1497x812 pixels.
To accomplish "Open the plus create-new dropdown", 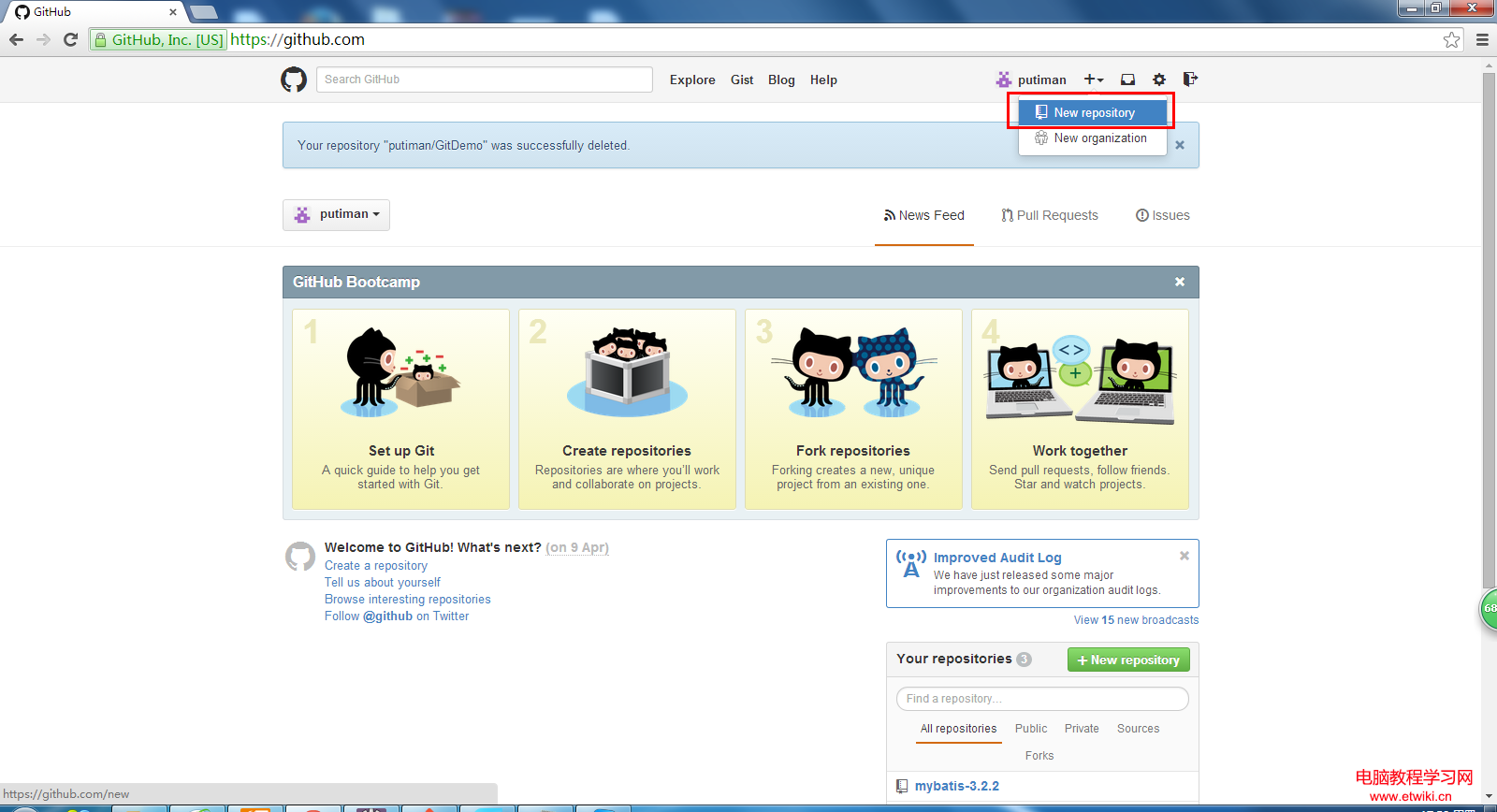I will 1094,80.
